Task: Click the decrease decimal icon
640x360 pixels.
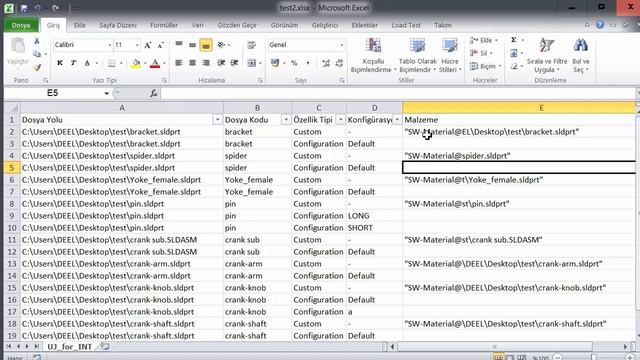Action: [339, 63]
